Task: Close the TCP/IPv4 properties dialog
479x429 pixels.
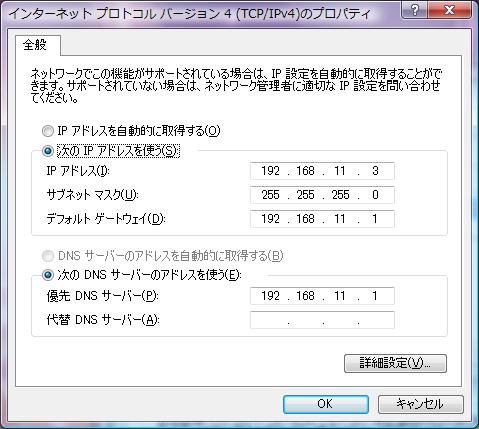Action: point(450,10)
